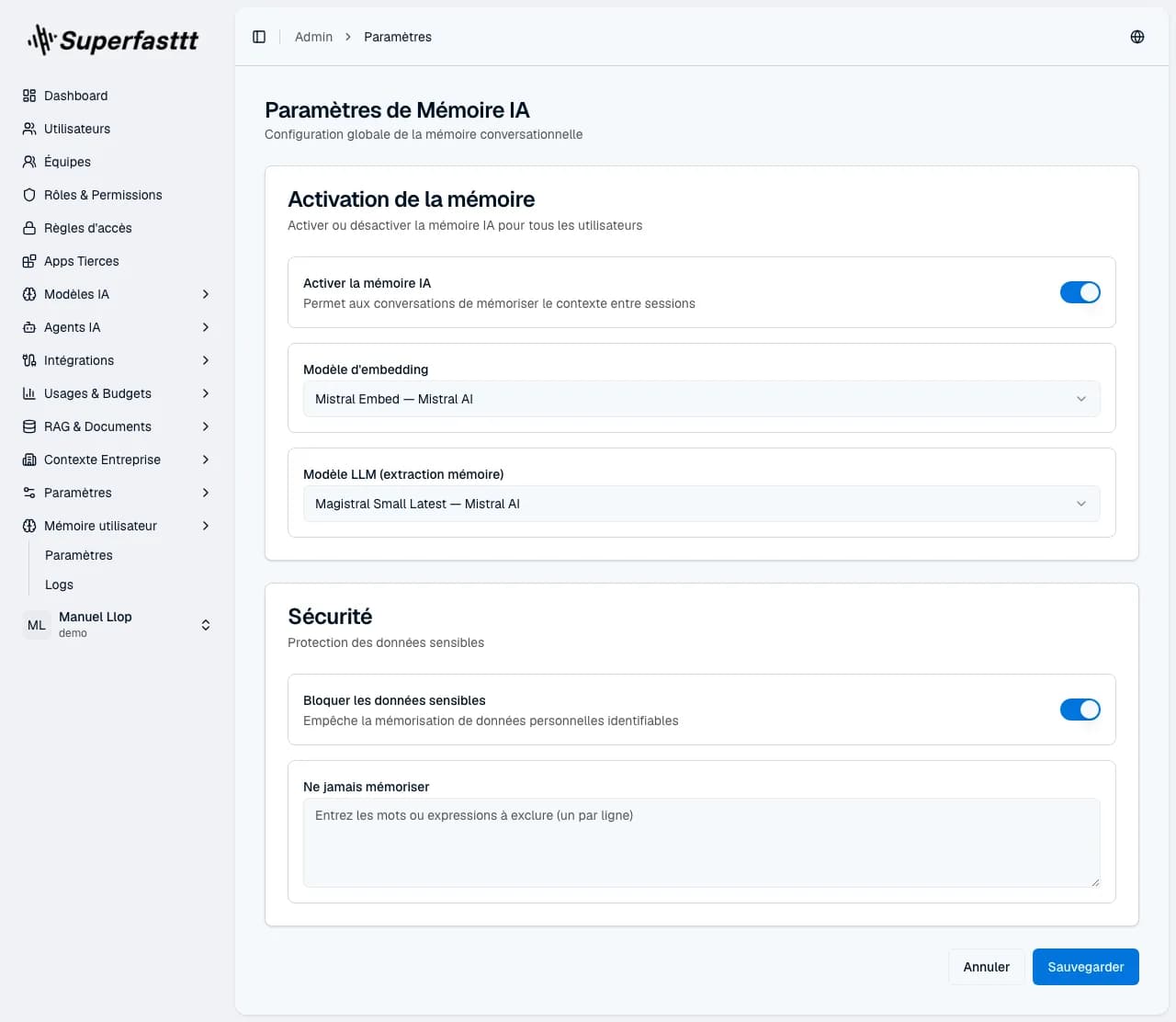Toggle Activer la mémoire IA switch
Image resolution: width=1176 pixels, height=1022 pixels.
pos(1080,292)
